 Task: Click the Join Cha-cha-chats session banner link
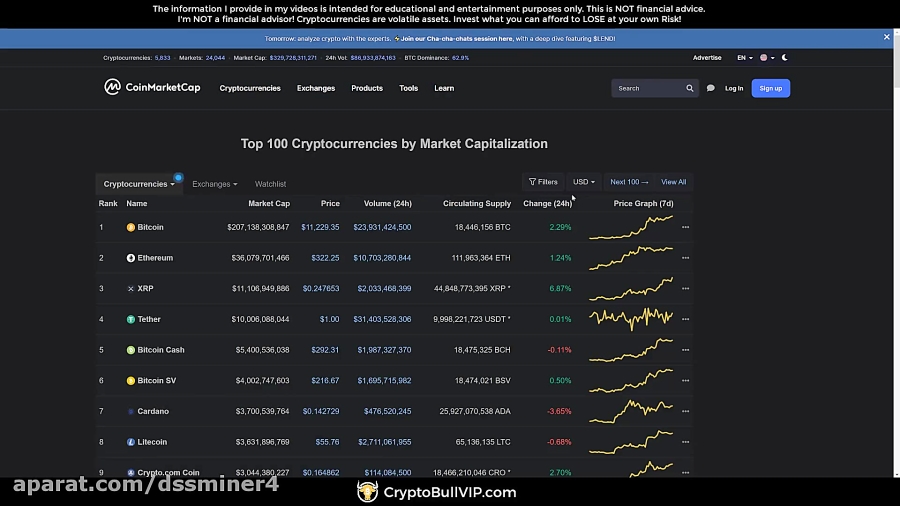[456, 38]
